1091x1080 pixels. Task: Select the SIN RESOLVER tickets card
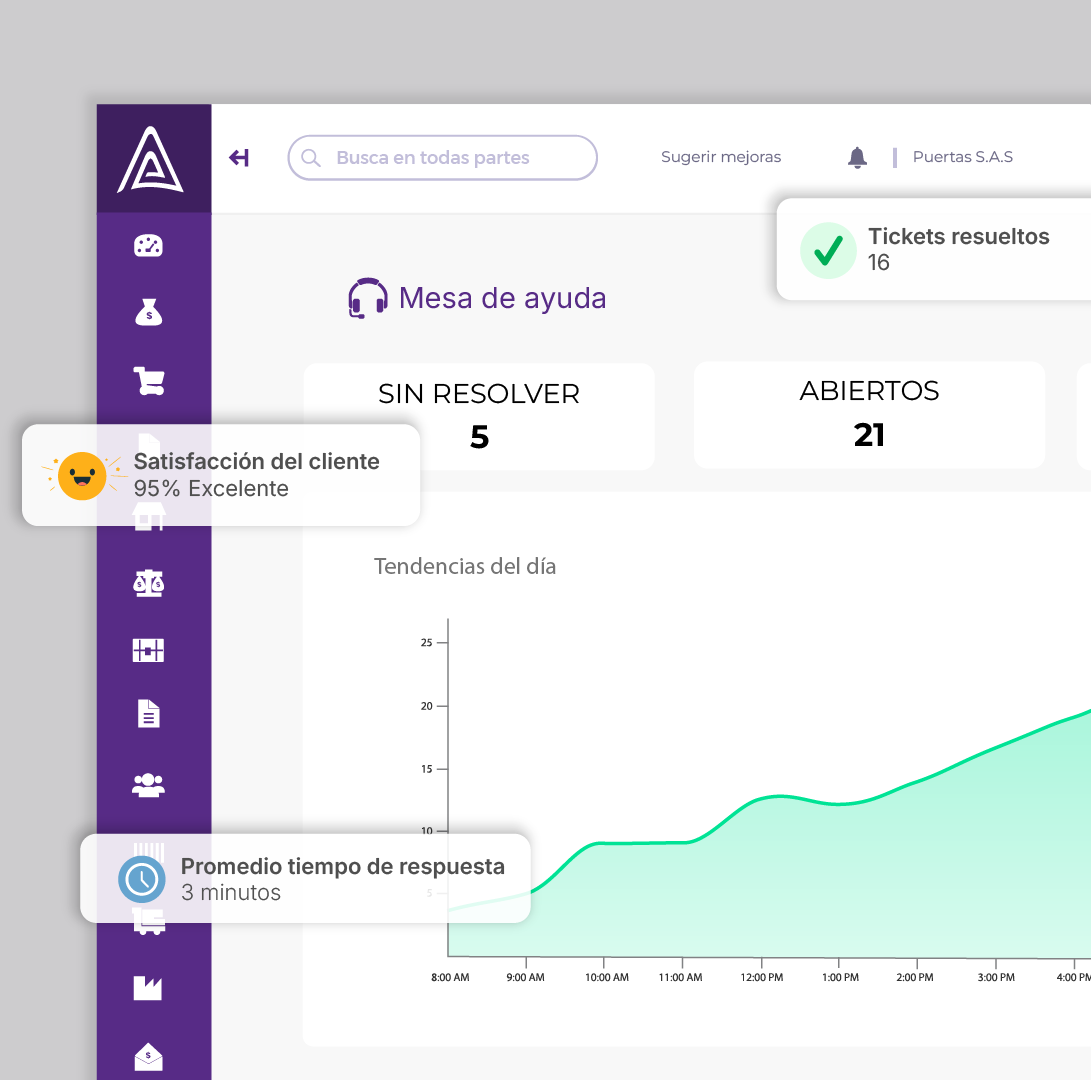pyautogui.click(x=479, y=416)
